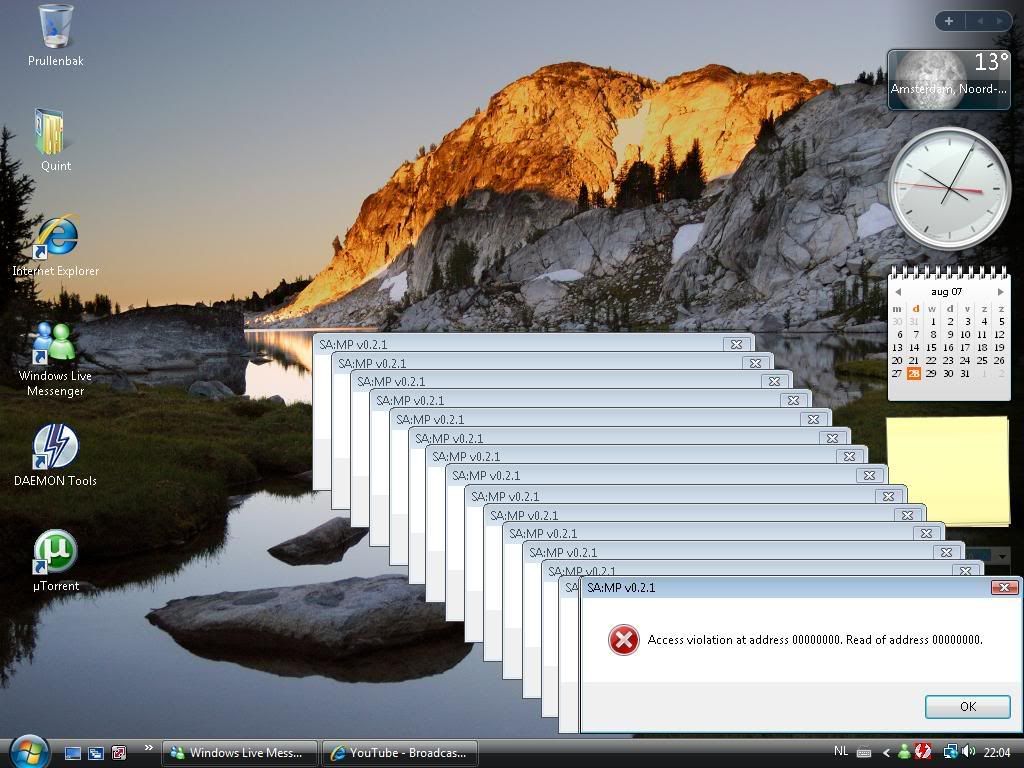Screen dimensions: 1024x768
Task: Click the yellow sticky note gadget
Action: 946,470
